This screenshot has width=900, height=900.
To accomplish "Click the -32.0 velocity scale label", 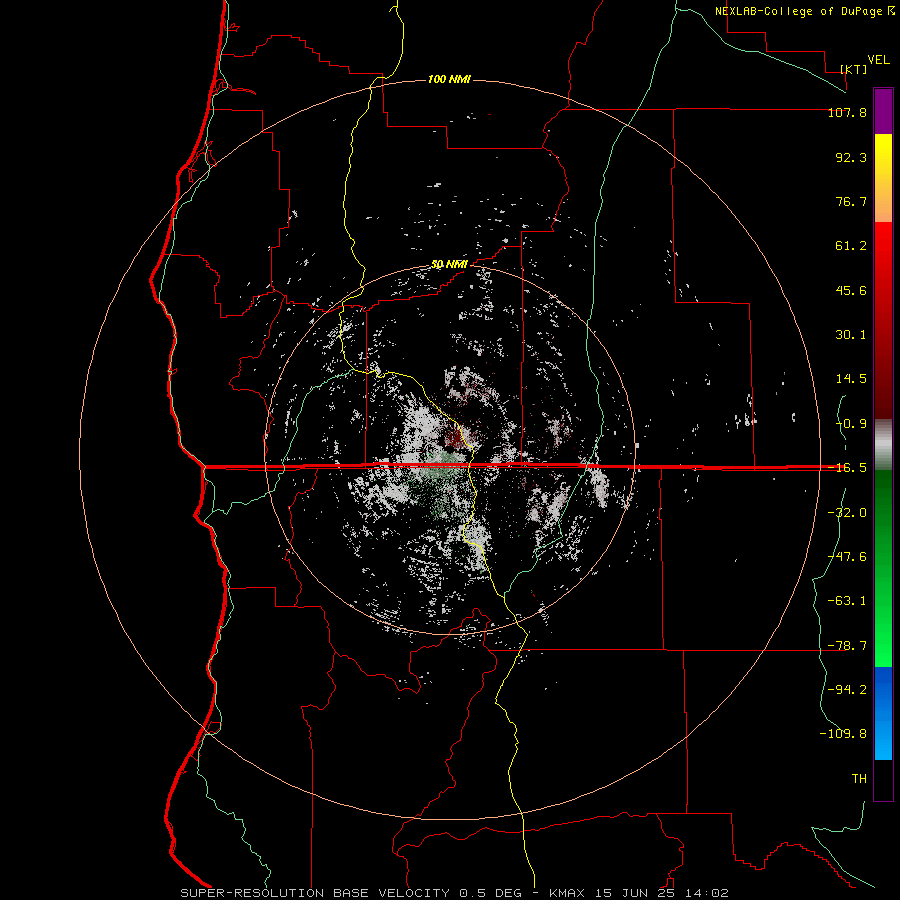I will pyautogui.click(x=847, y=512).
